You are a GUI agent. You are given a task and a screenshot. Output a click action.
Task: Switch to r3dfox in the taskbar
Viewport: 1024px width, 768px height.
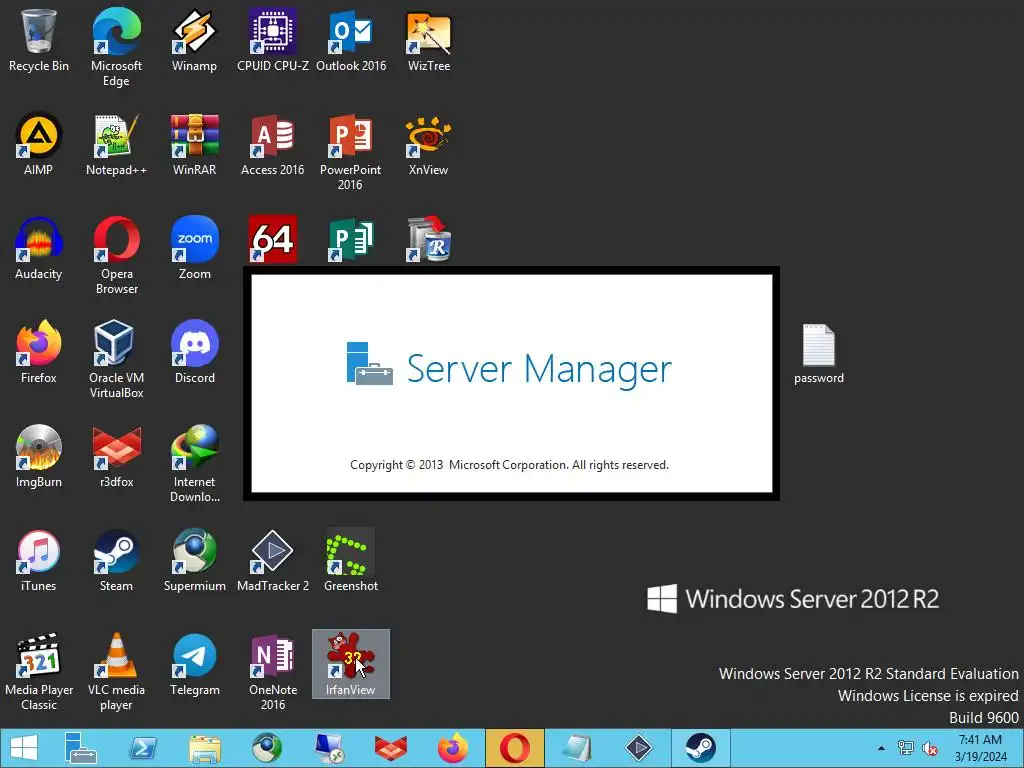click(x=391, y=748)
